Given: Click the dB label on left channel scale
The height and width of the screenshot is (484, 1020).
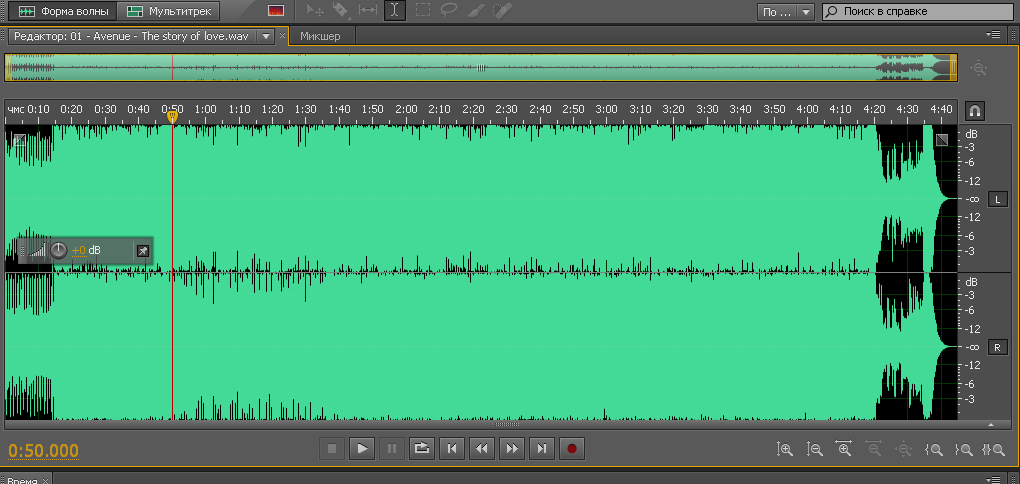Looking at the screenshot, I should [971, 133].
